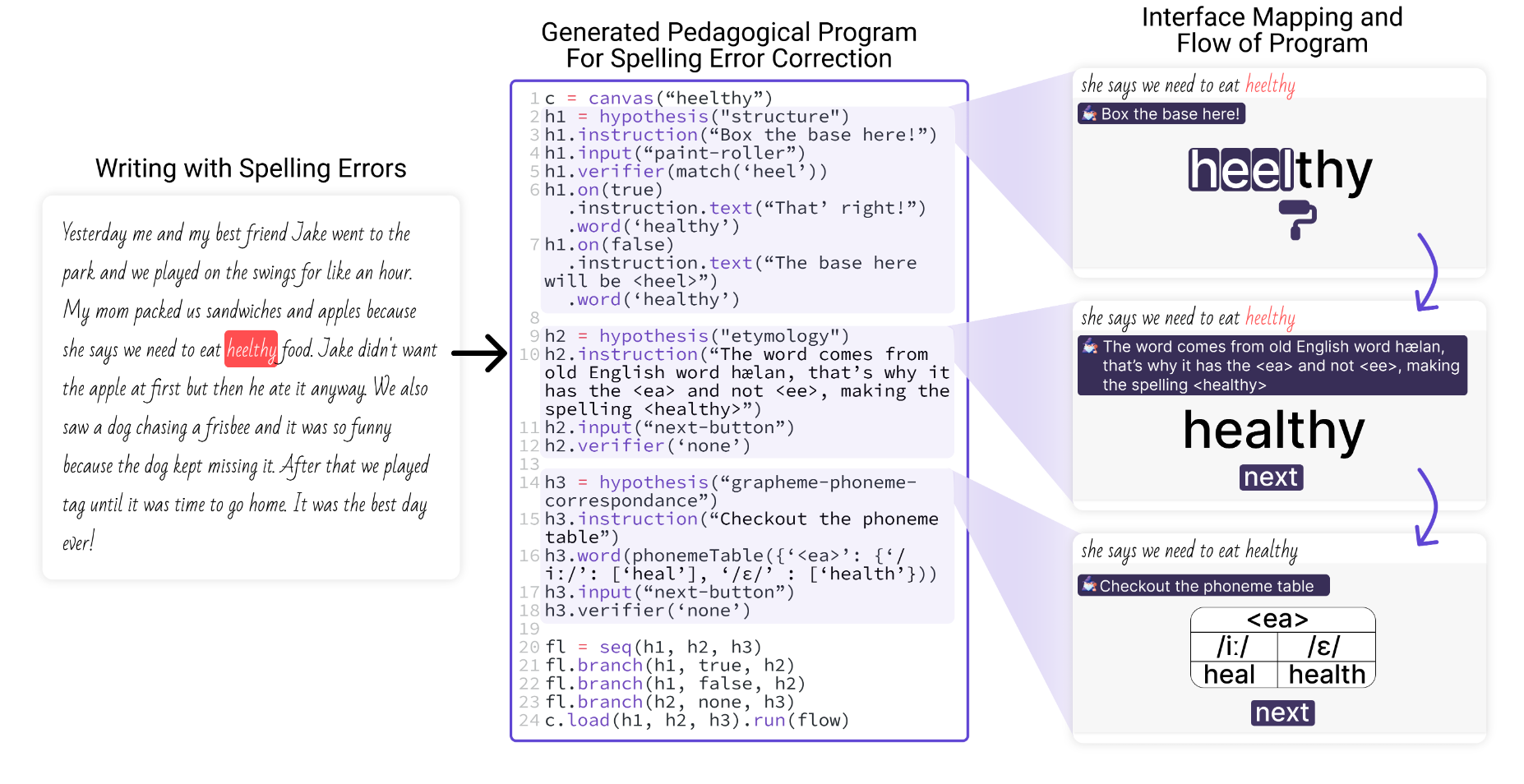Click the wizard icon in the etymology instruction
The width and height of the screenshot is (1524, 784).
click(1090, 347)
